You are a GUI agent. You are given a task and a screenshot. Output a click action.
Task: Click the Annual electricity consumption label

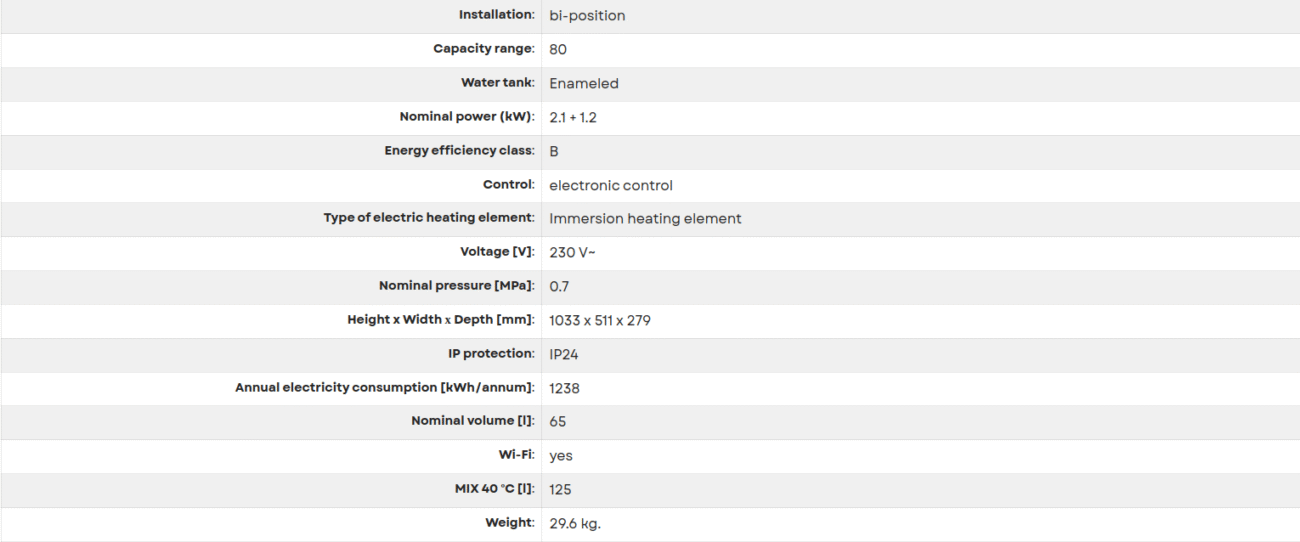click(385, 388)
